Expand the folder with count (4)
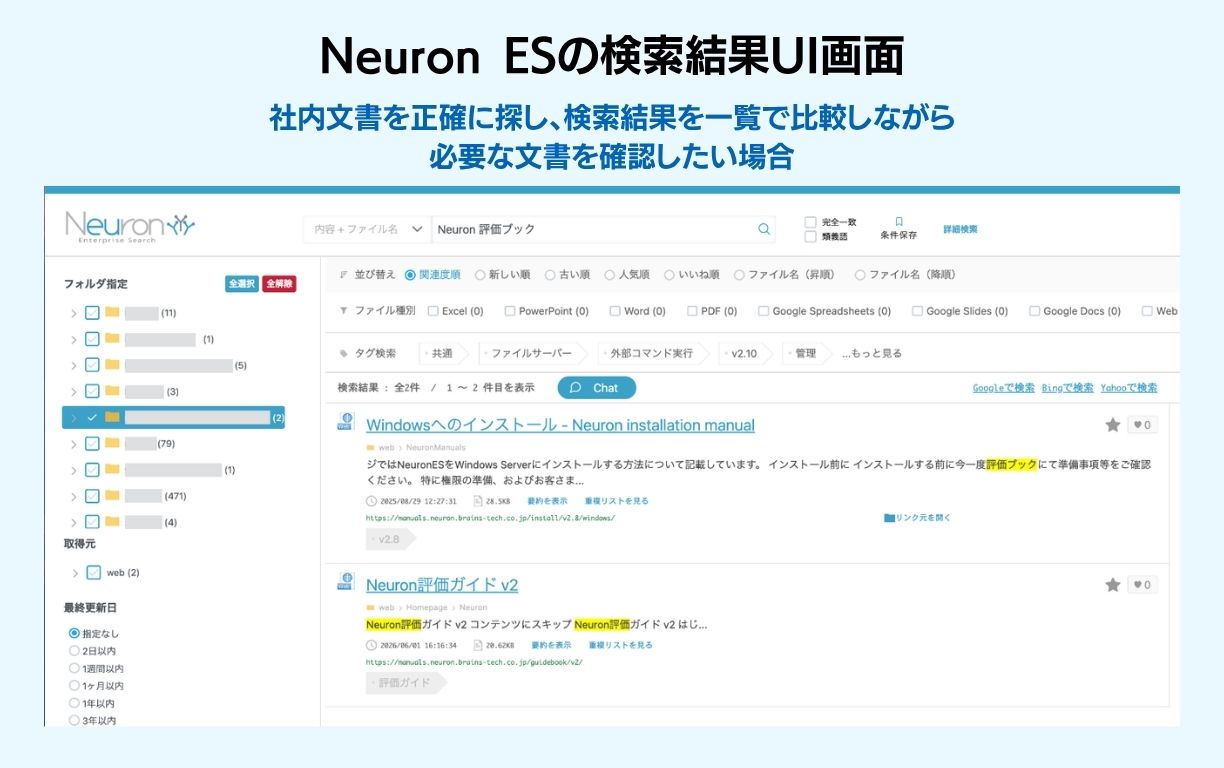This screenshot has height=768, width=1224. (74, 522)
